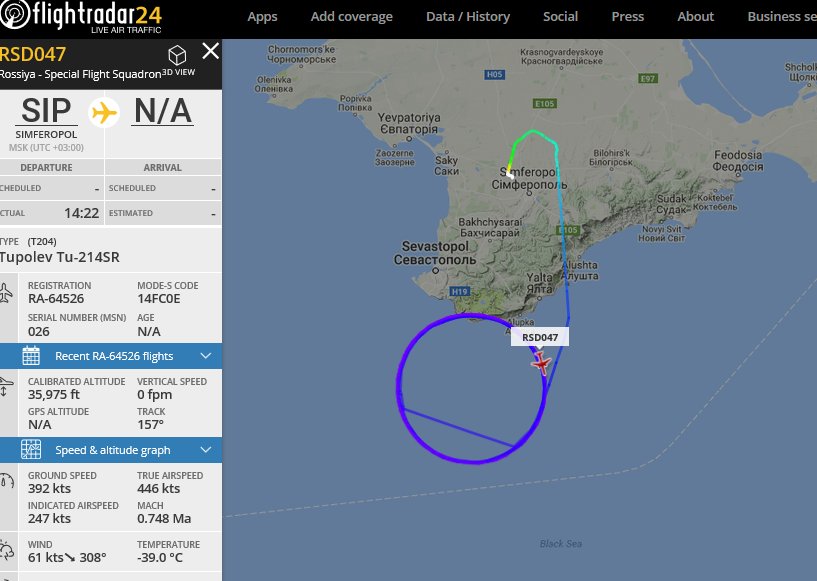Click the speed and altitude graph icon
This screenshot has width=817, height=581.
[x=31, y=450]
